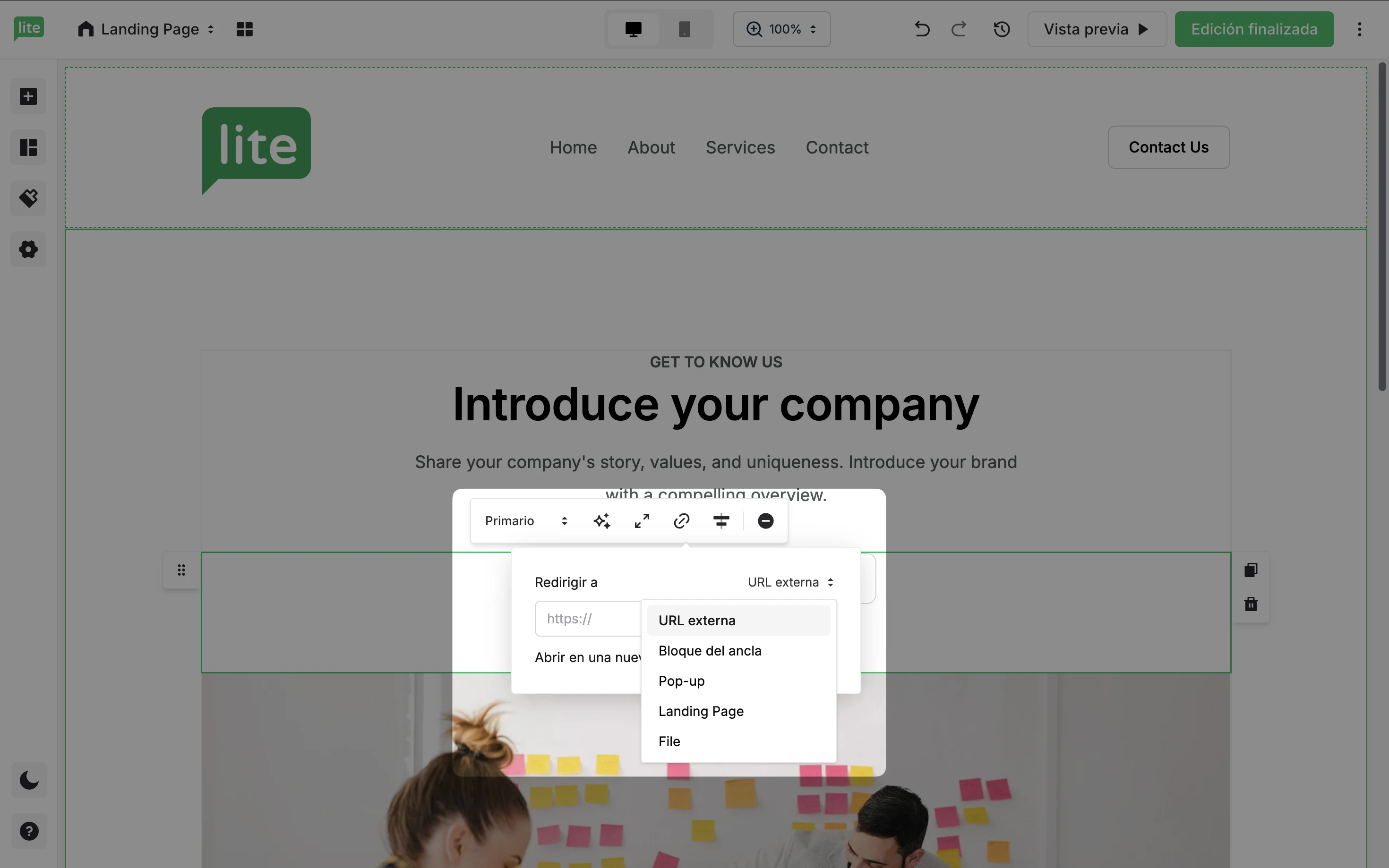Open the settings gear icon

[x=28, y=249]
